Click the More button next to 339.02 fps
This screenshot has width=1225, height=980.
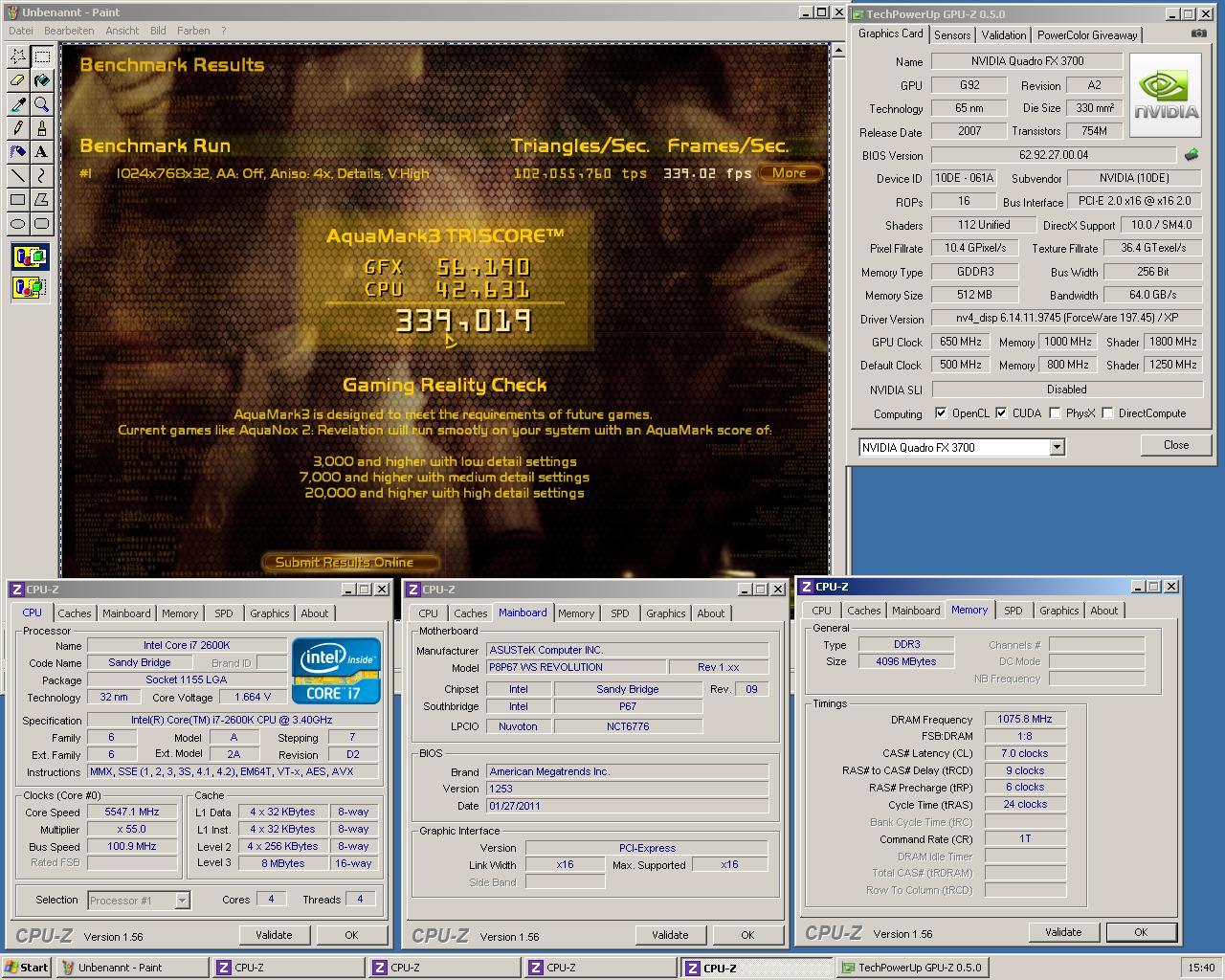coord(790,173)
